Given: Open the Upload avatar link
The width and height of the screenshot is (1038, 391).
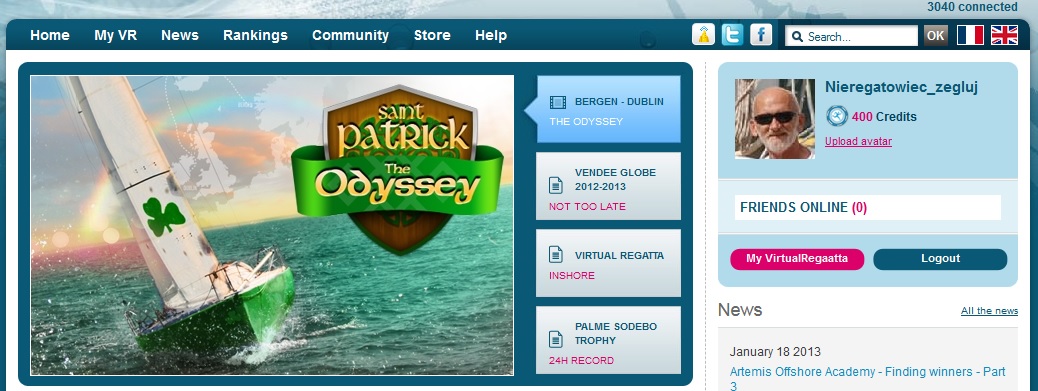Looking at the screenshot, I should coord(858,142).
